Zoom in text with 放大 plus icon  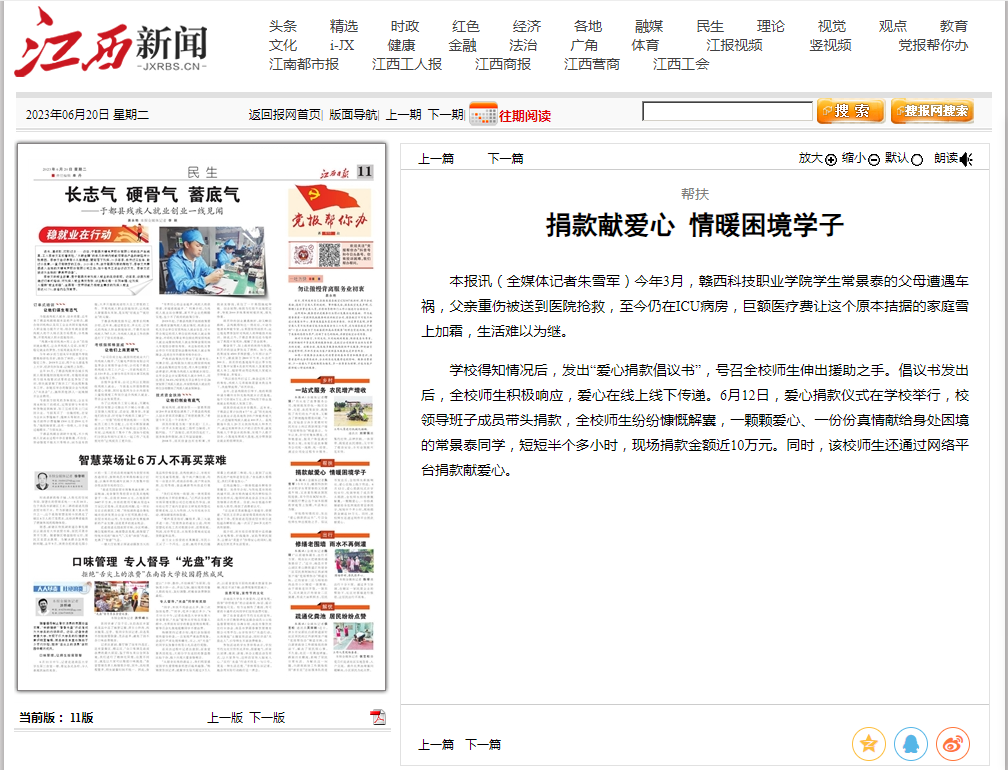tap(830, 159)
